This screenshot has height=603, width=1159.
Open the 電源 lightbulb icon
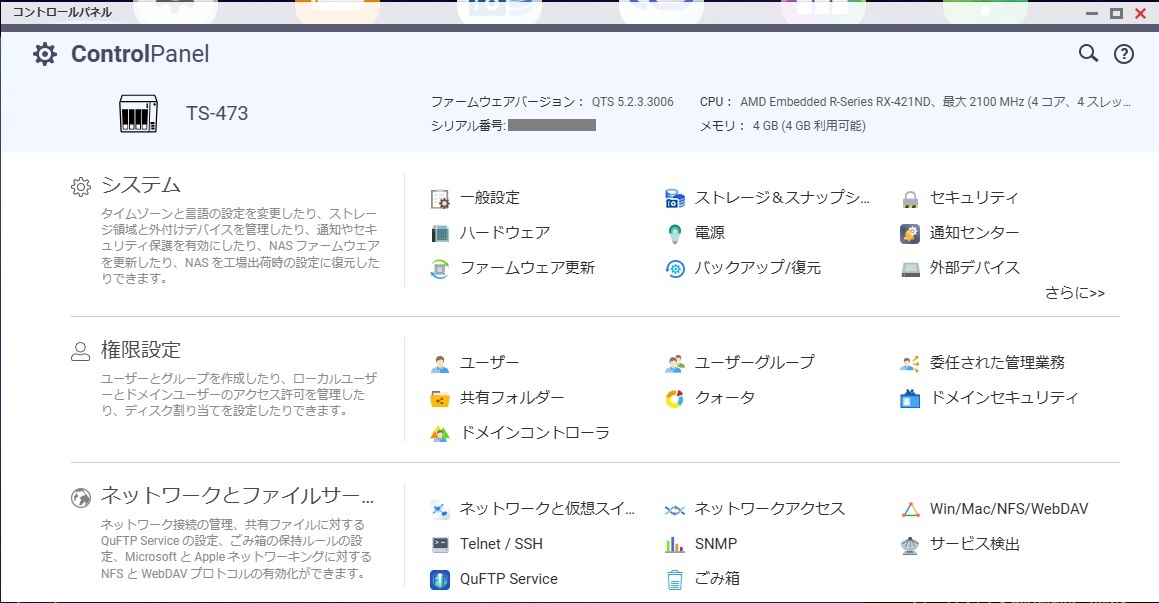675,234
